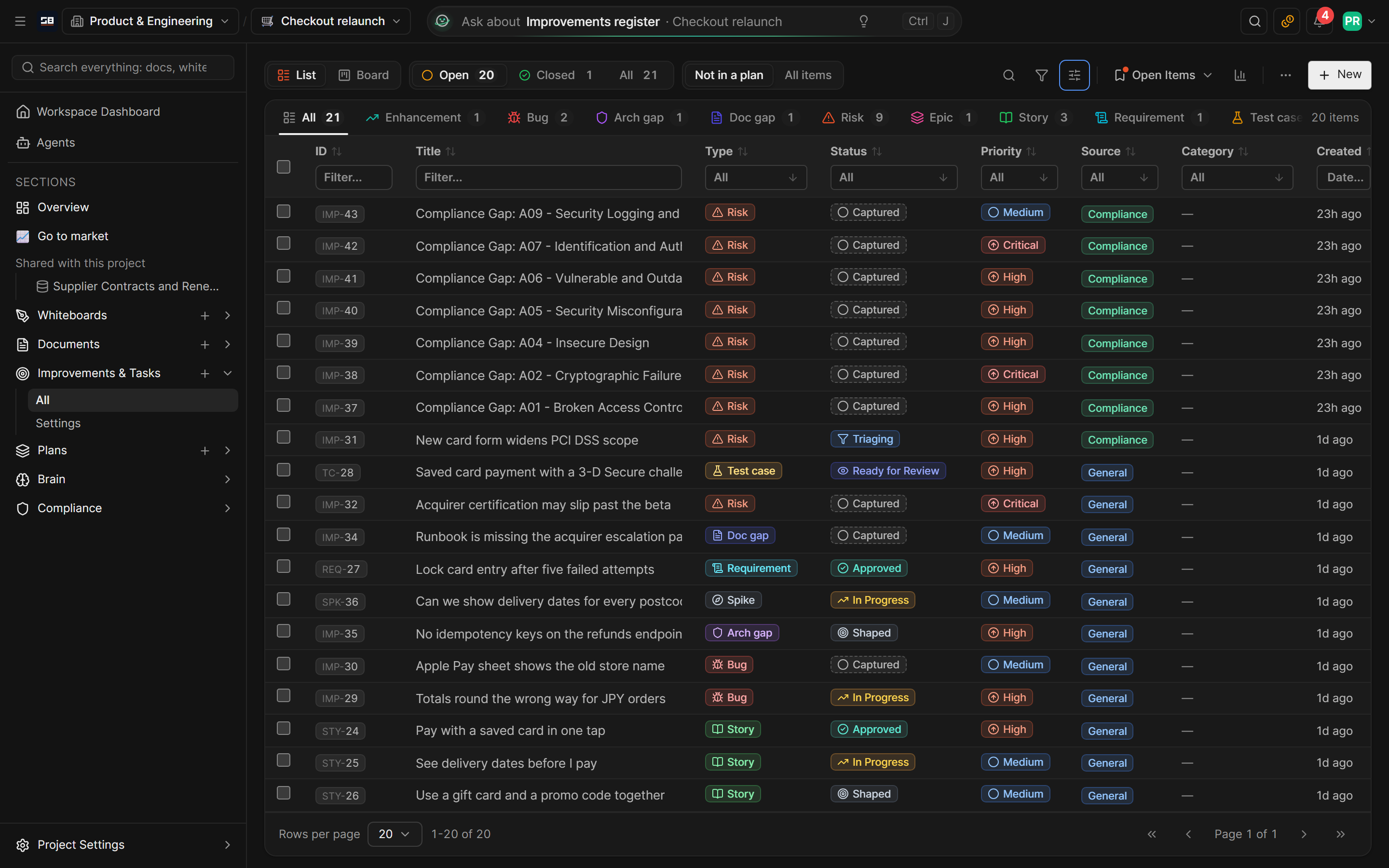
Task: Tick the select-all header checkbox
Action: click(x=284, y=167)
